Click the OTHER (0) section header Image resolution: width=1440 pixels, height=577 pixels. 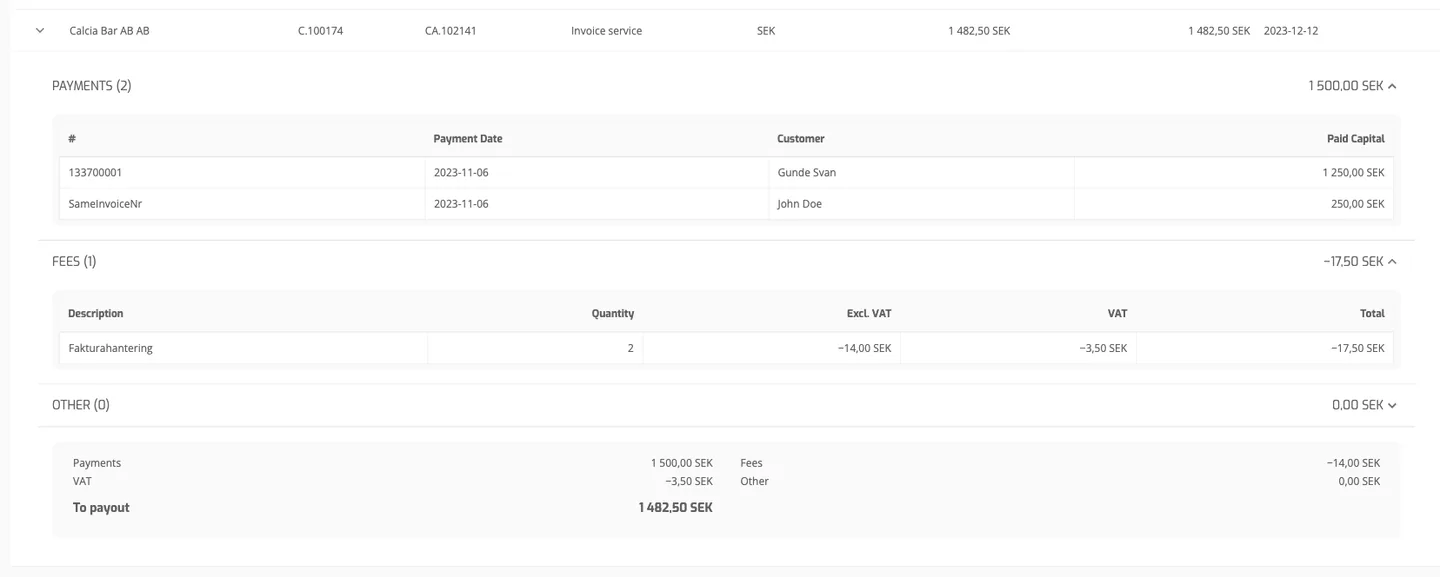point(81,405)
